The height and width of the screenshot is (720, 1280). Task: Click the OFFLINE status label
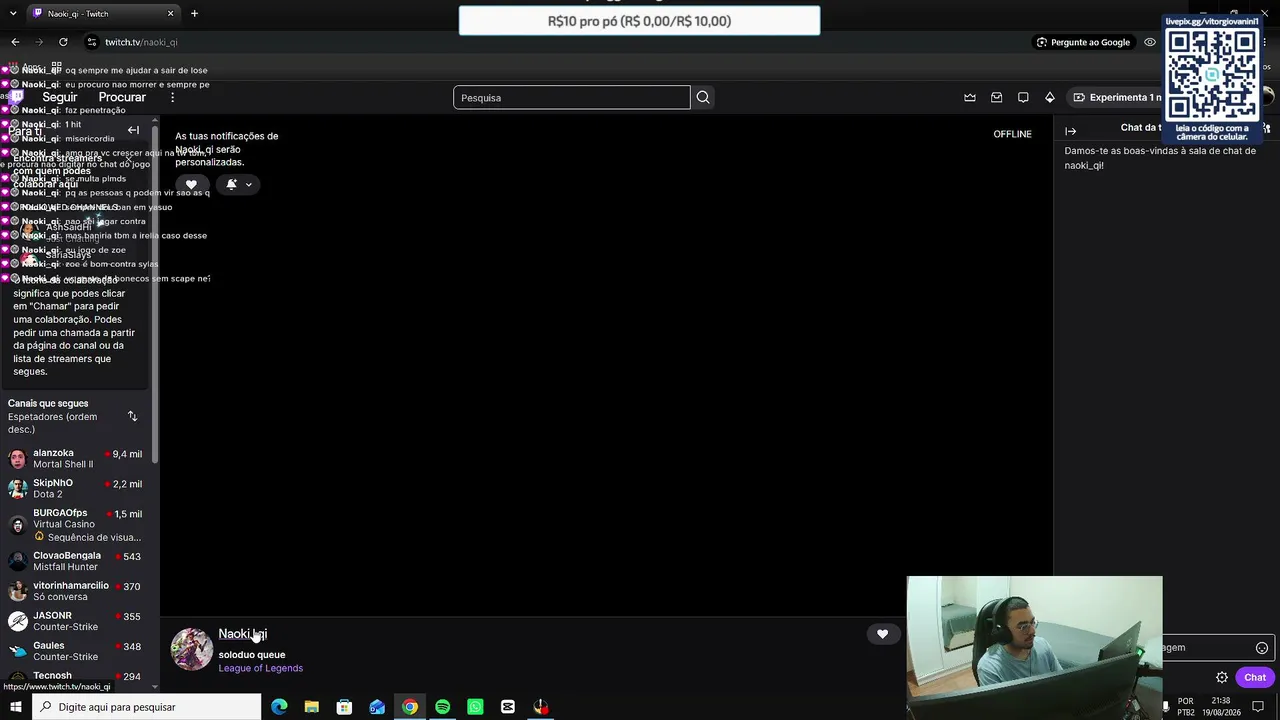point(1012,134)
